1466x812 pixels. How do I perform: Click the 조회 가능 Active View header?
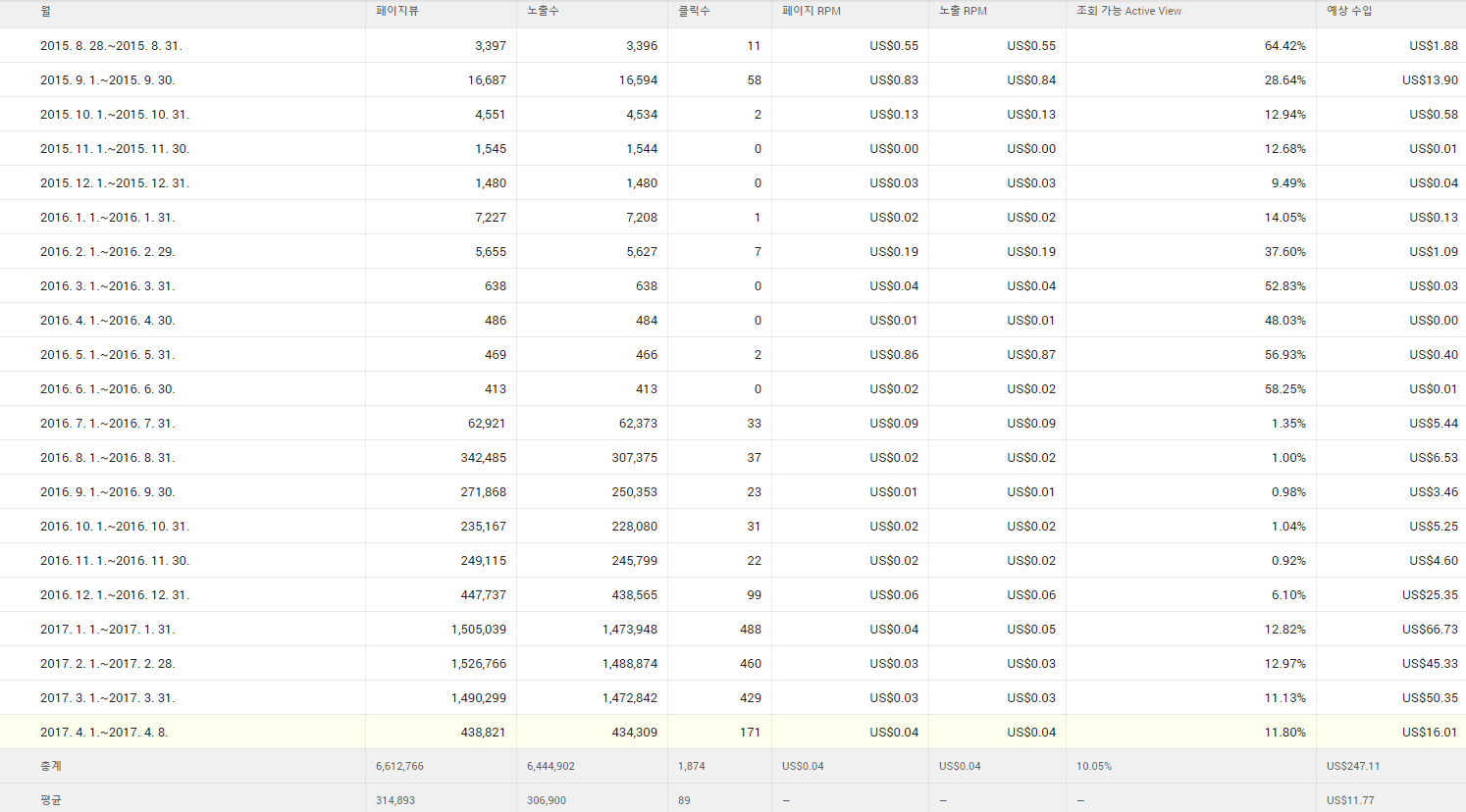tap(1128, 11)
